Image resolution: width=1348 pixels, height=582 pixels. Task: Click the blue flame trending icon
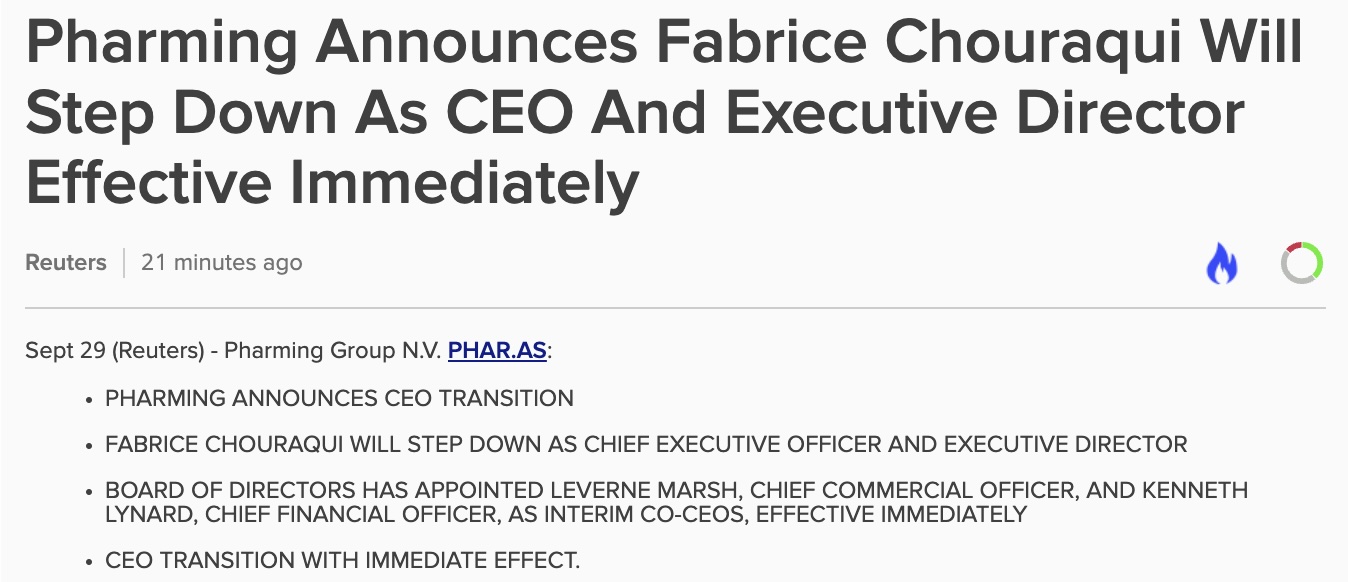(1221, 264)
